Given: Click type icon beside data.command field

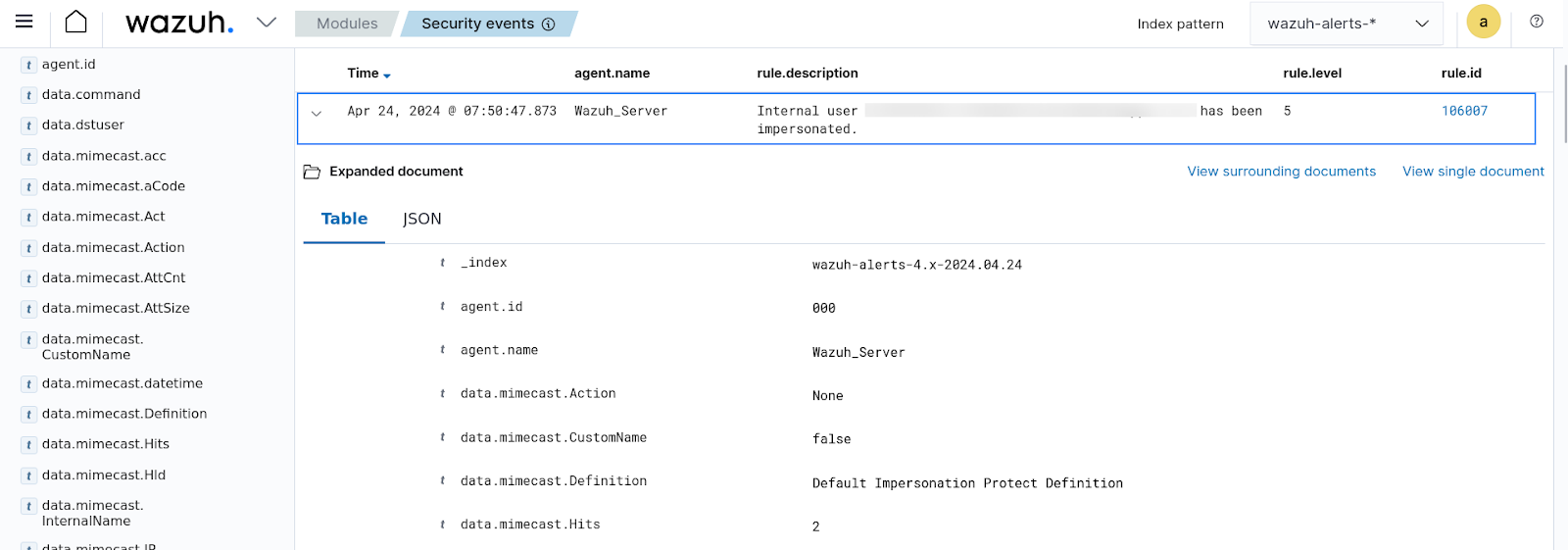Looking at the screenshot, I should pyautogui.click(x=29, y=95).
